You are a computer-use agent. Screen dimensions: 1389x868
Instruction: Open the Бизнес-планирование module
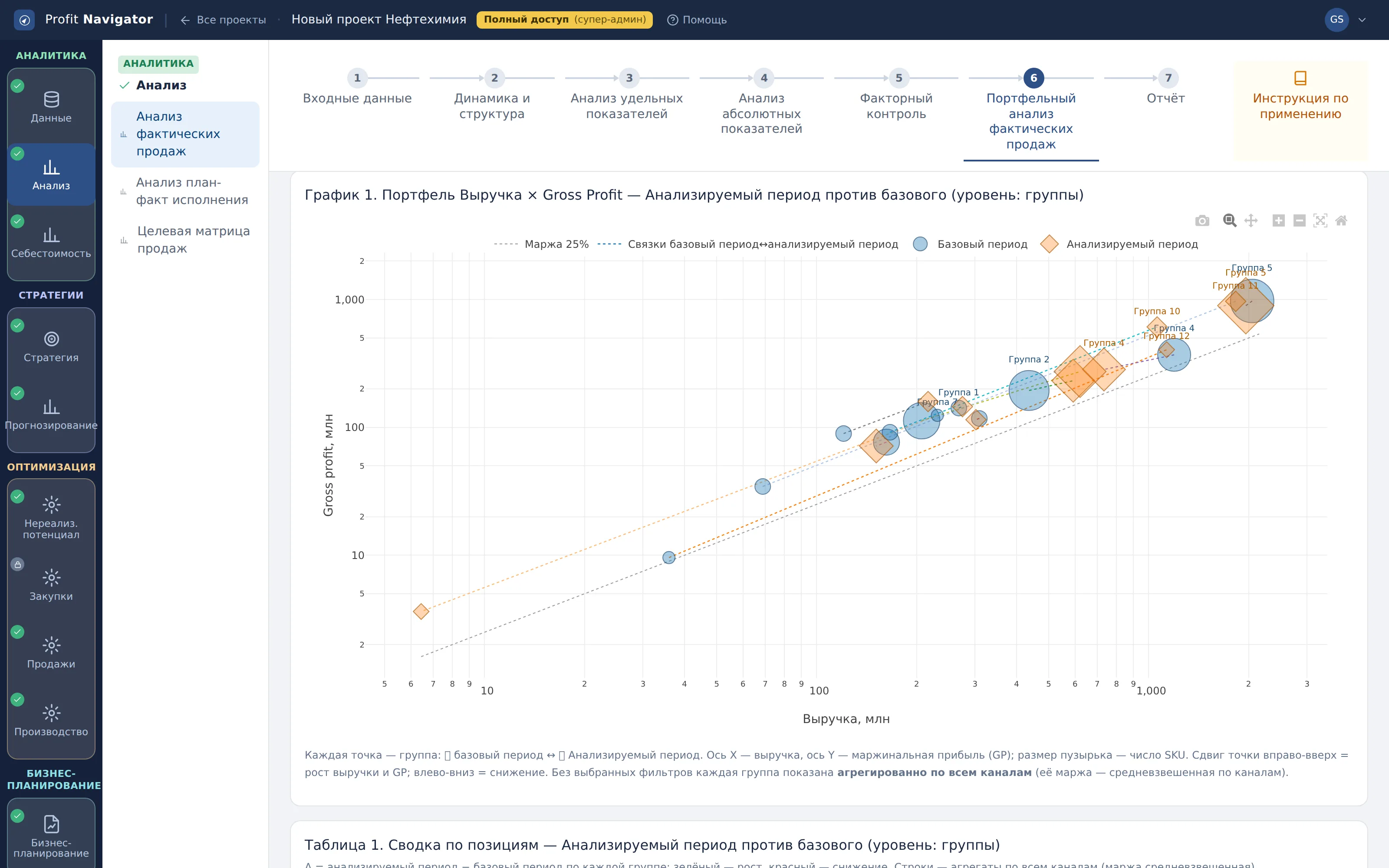click(x=51, y=835)
